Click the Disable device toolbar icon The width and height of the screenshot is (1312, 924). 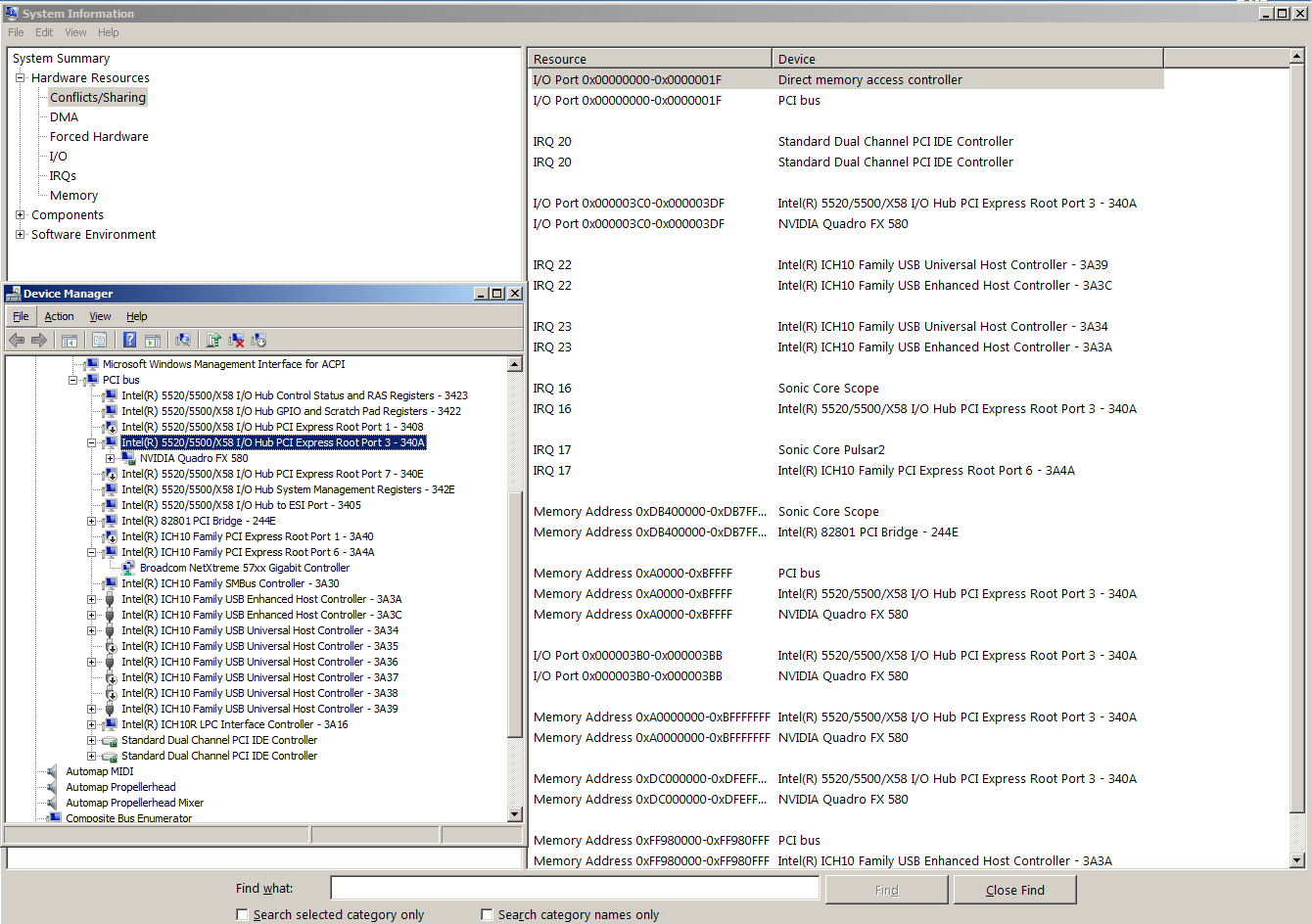[258, 340]
